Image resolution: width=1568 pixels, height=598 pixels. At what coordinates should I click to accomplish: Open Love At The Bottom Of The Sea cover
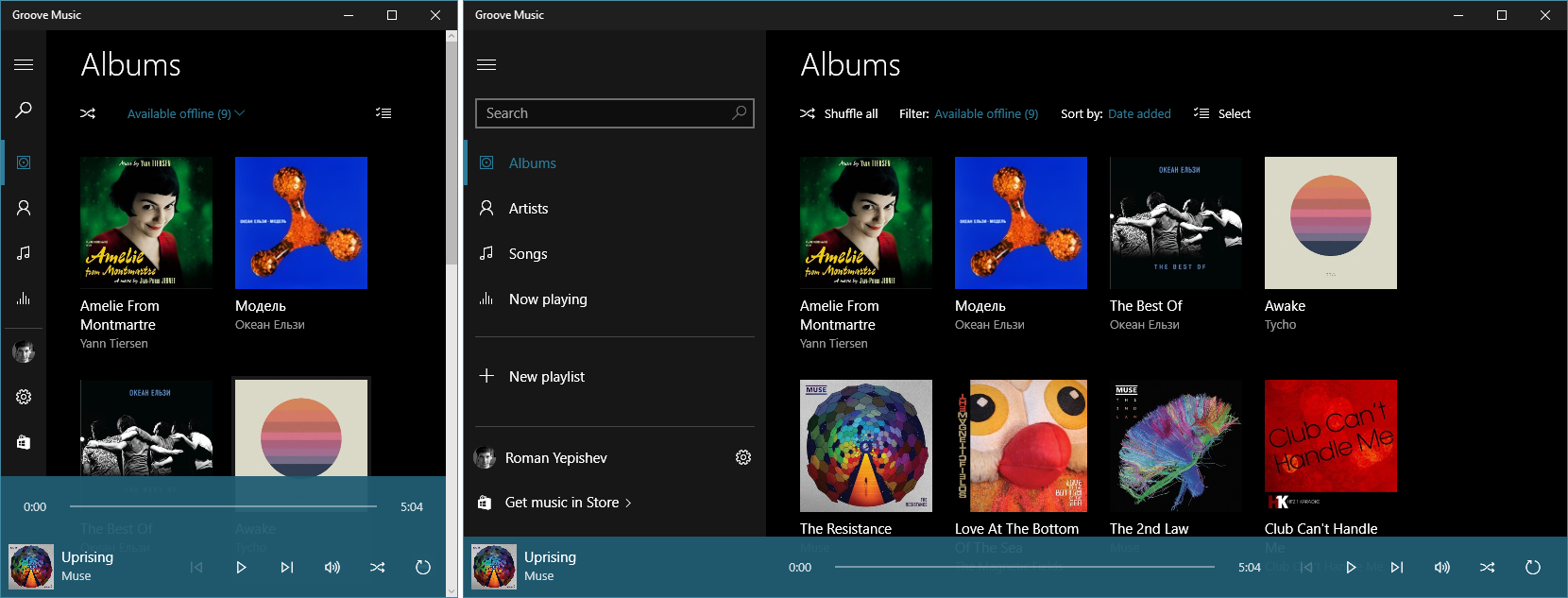point(1021,446)
